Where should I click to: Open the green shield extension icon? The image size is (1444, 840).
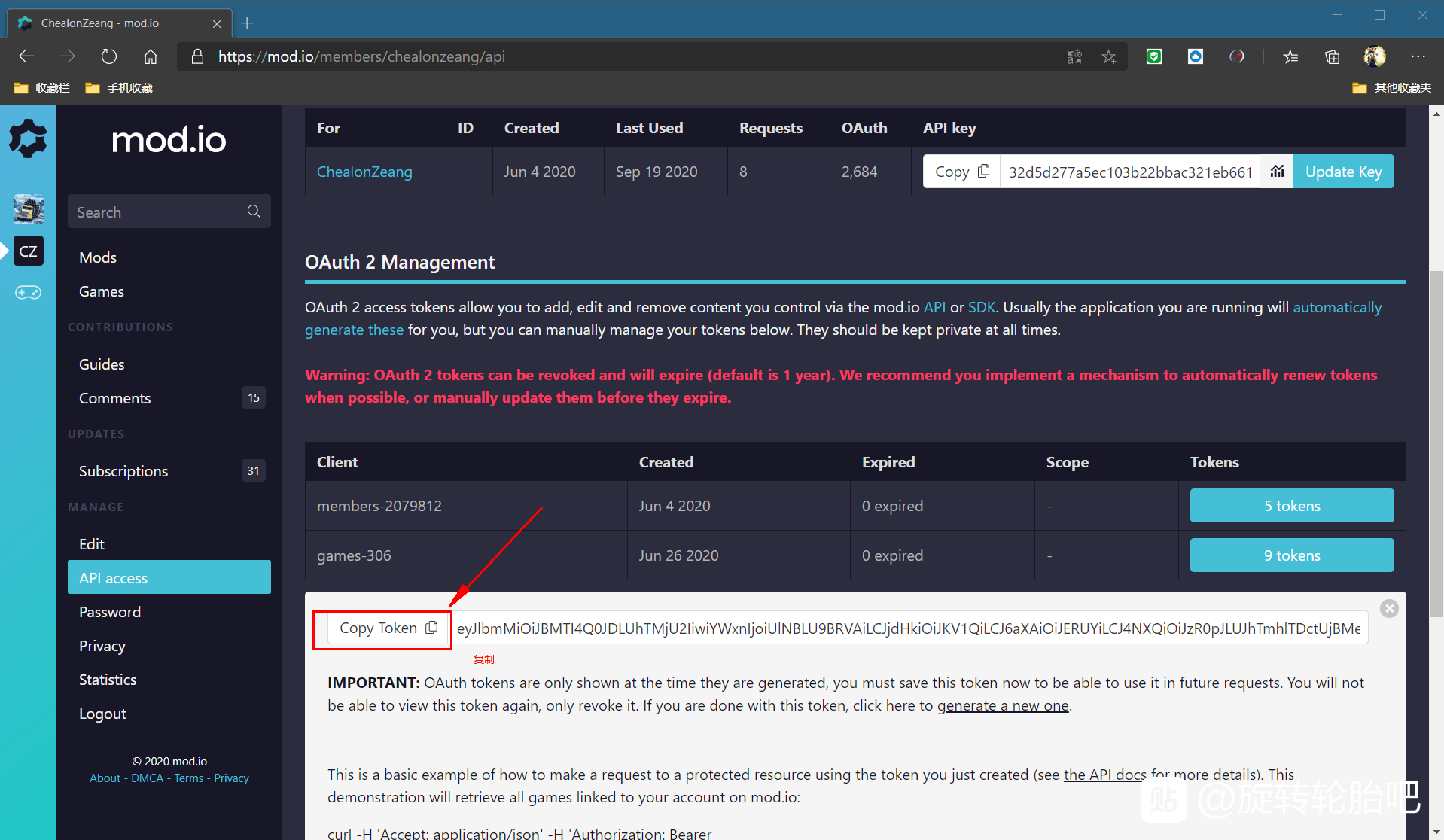tap(1154, 56)
